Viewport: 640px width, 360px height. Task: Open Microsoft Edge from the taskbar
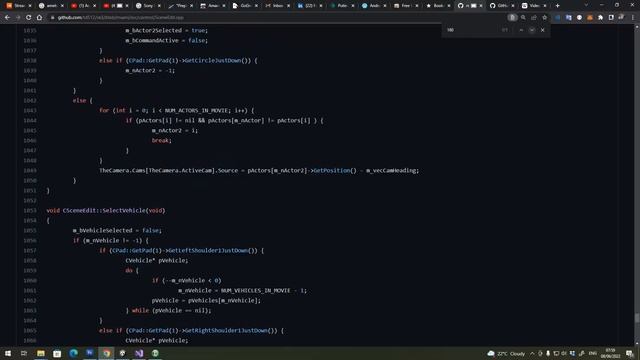[x=73, y=353]
